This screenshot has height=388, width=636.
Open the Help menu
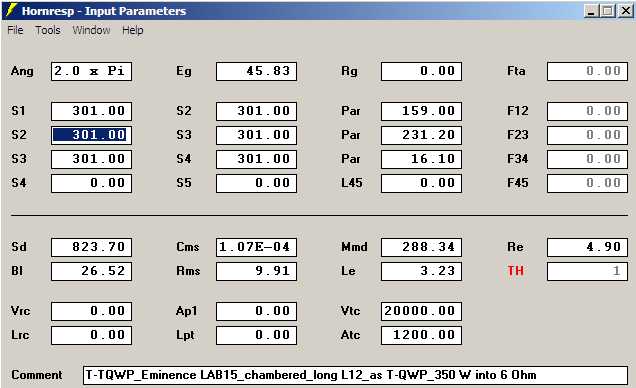(133, 30)
